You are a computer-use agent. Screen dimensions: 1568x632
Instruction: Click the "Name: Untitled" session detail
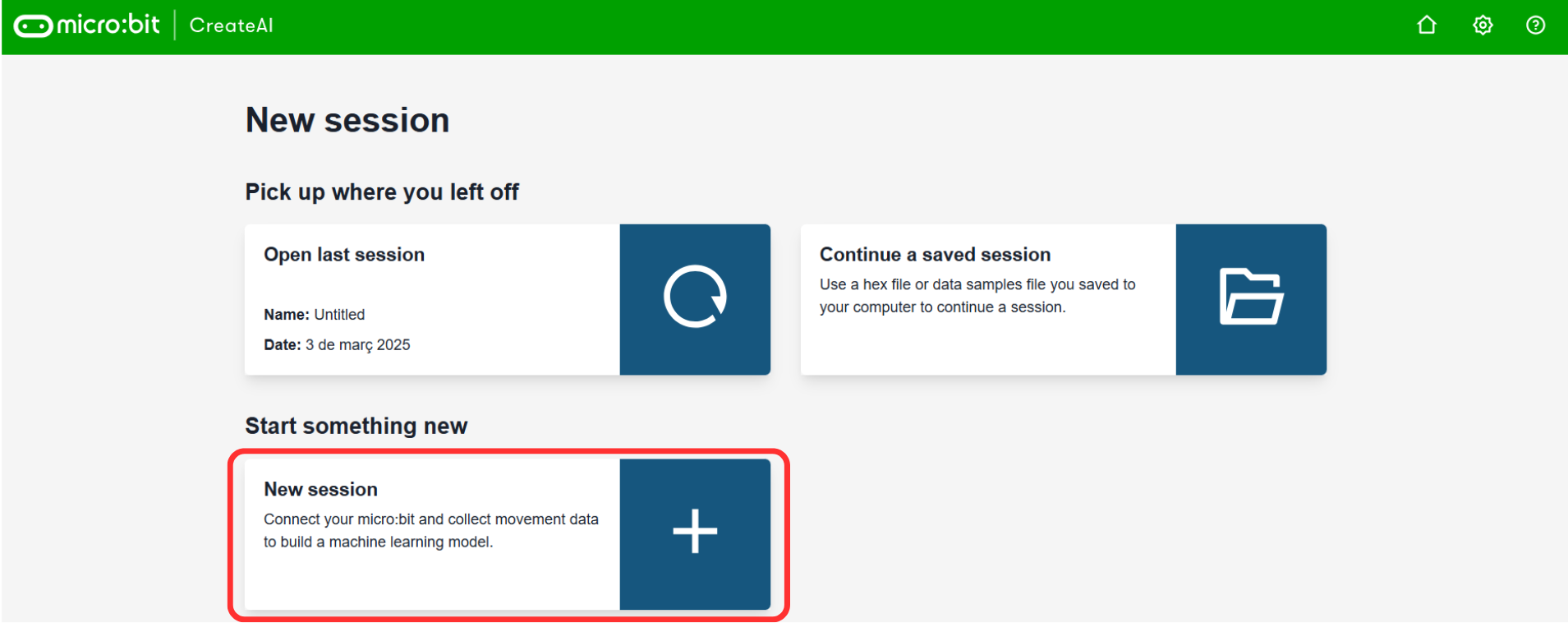315,315
